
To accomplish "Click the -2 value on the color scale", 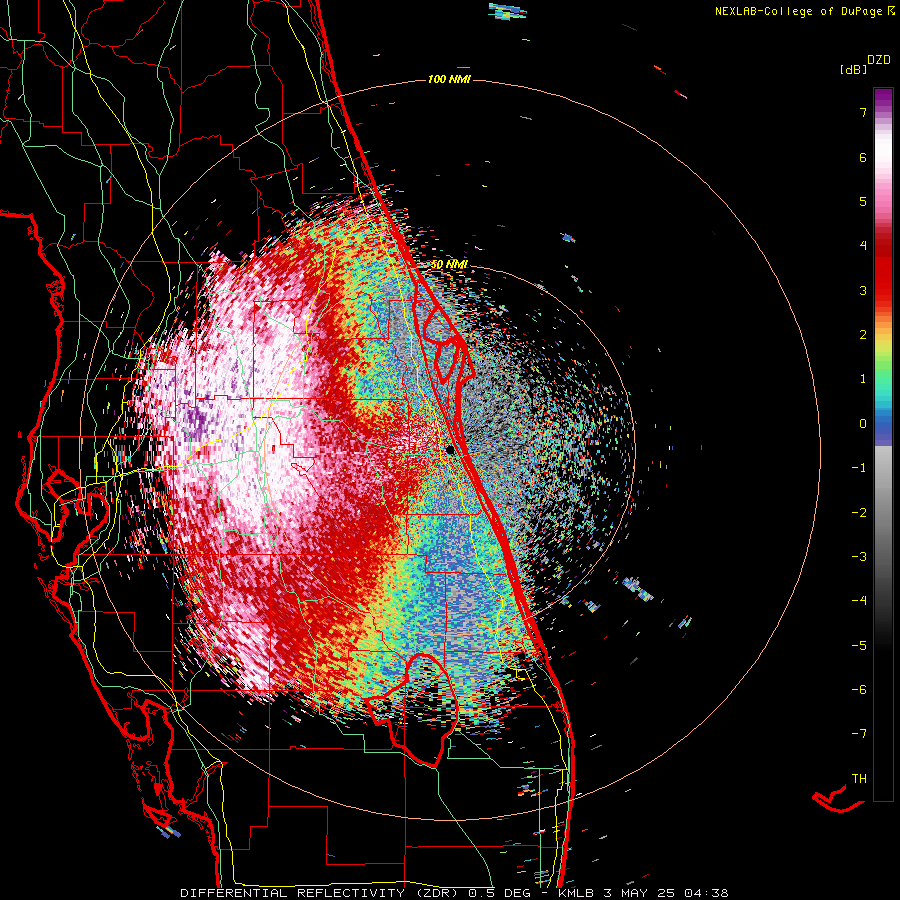I will coord(859,513).
